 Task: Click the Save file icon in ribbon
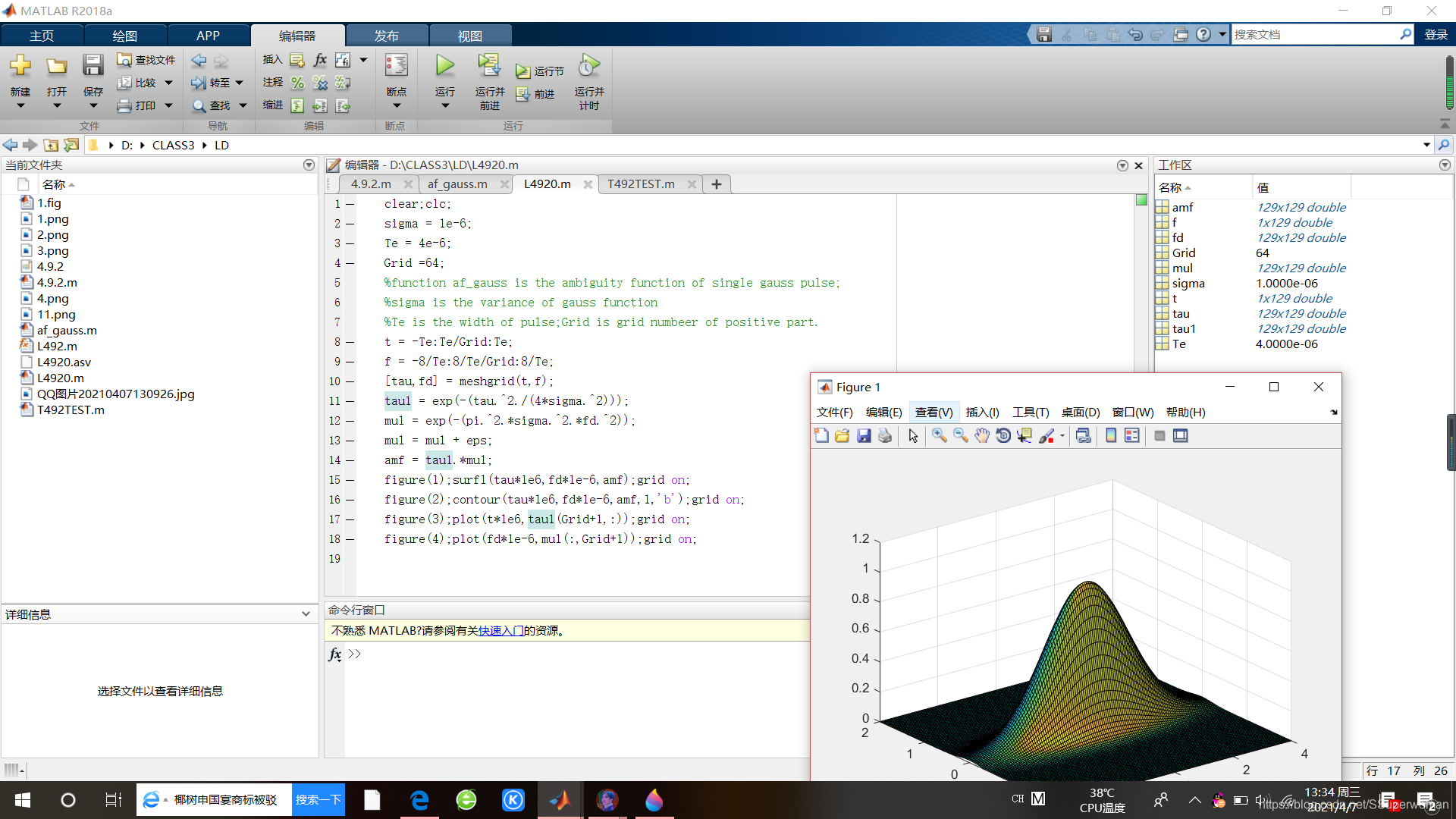[x=93, y=67]
